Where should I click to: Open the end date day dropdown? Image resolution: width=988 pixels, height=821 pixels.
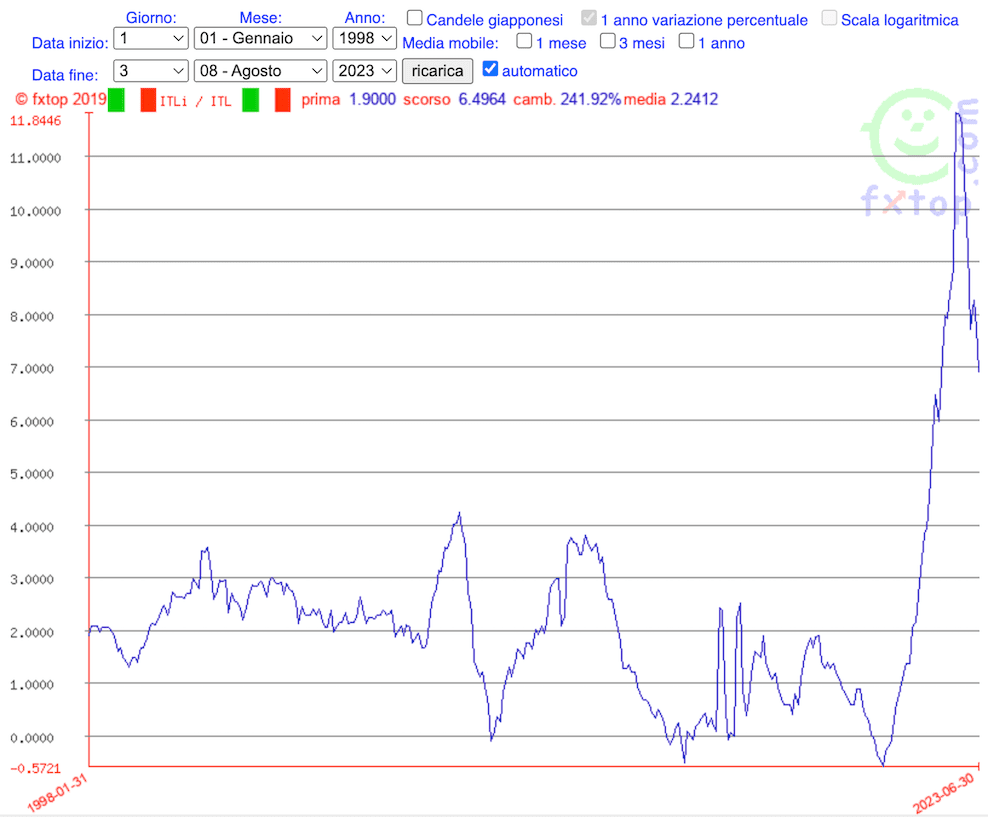click(x=151, y=71)
